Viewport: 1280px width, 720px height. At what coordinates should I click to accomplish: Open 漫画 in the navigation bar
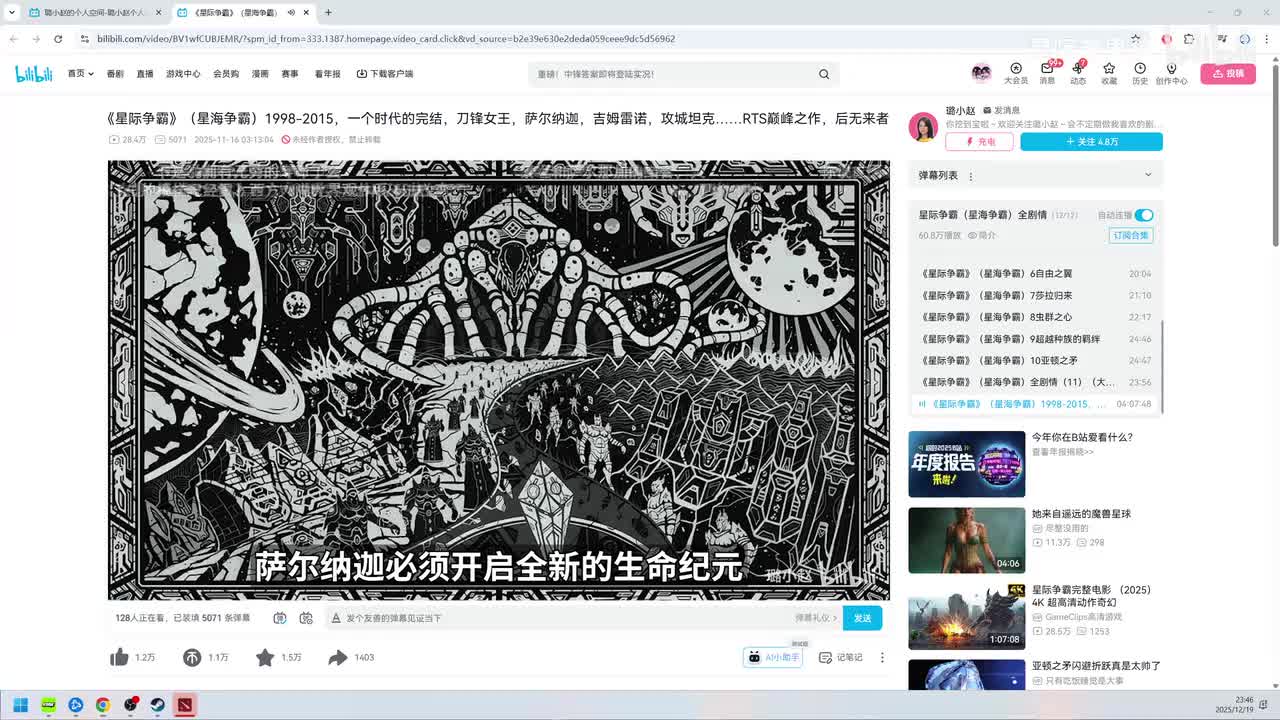(260, 74)
